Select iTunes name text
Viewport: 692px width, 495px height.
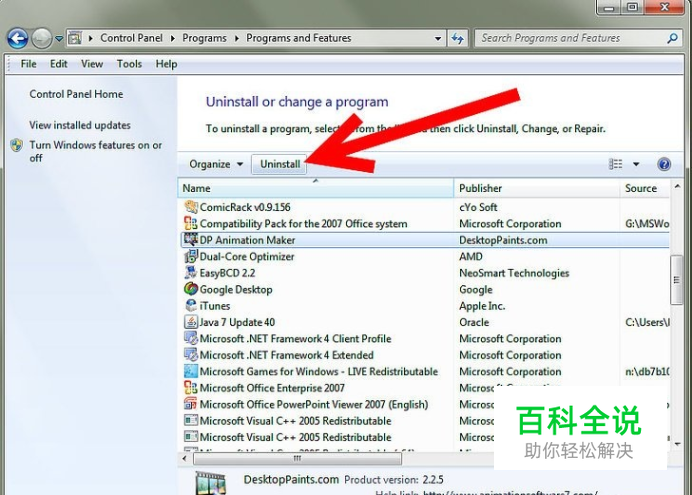click(x=215, y=306)
